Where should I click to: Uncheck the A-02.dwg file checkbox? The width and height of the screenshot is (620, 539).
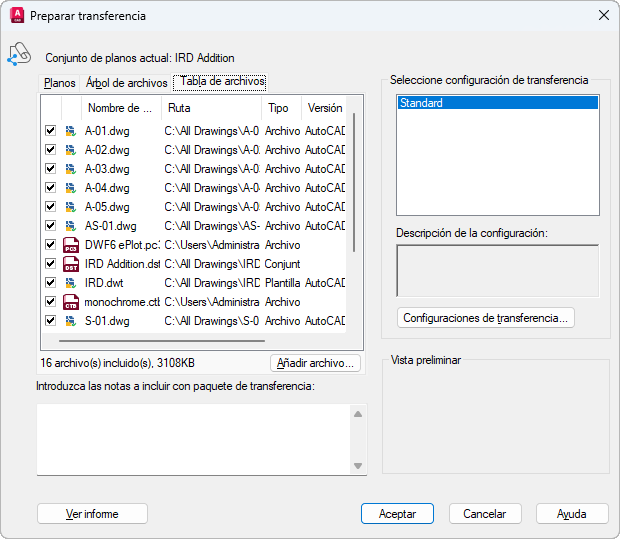click(50, 150)
